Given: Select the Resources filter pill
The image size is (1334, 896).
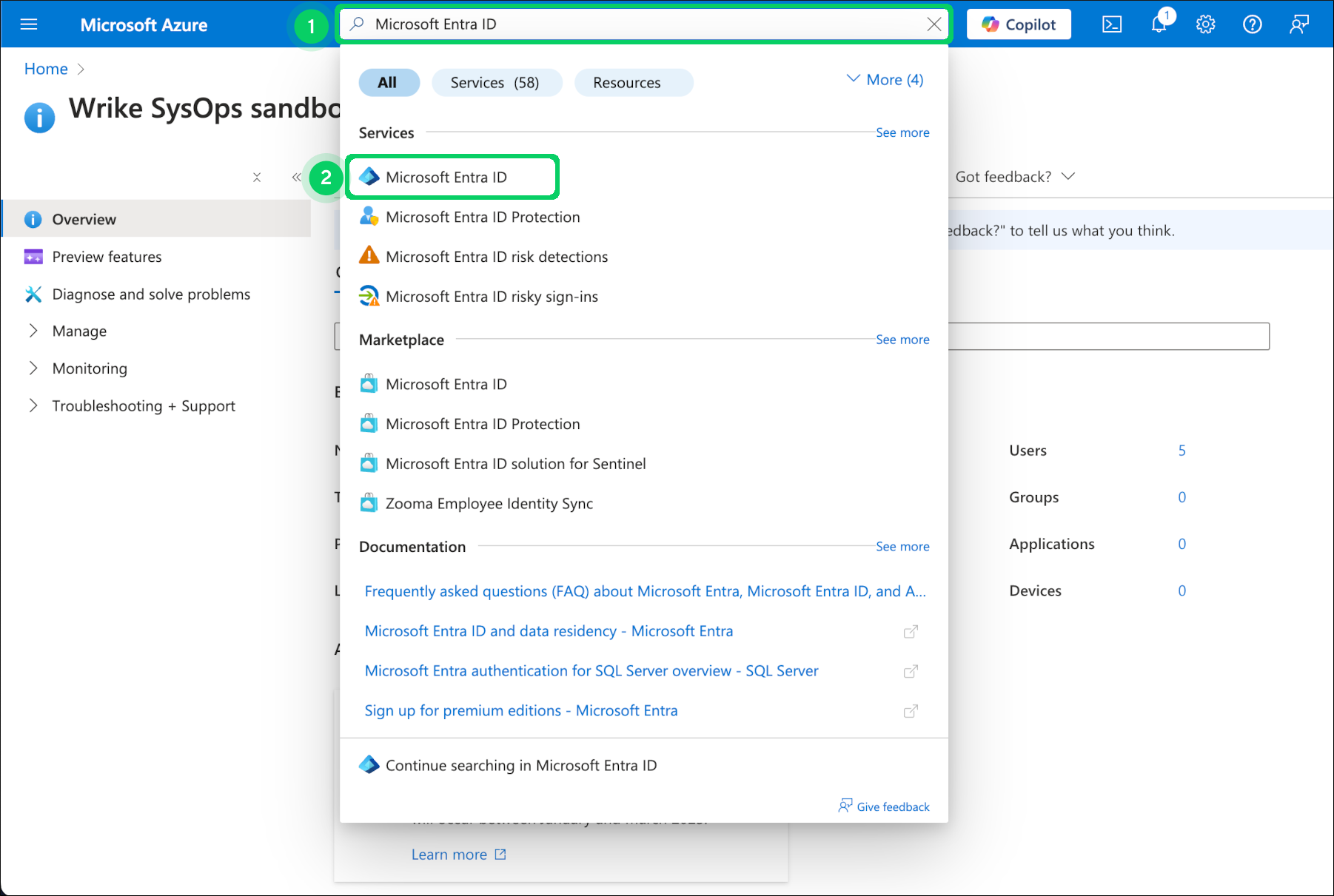Looking at the screenshot, I should [626, 83].
